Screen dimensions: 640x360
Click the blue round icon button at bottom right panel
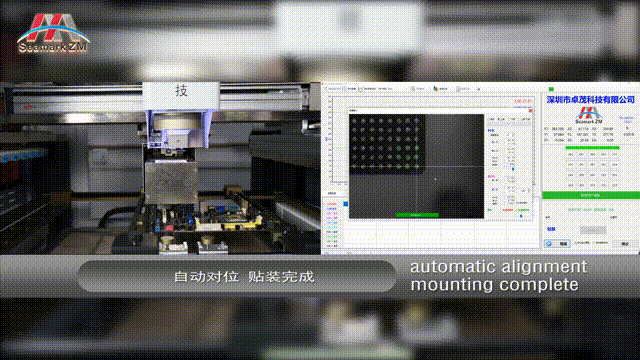557,244
